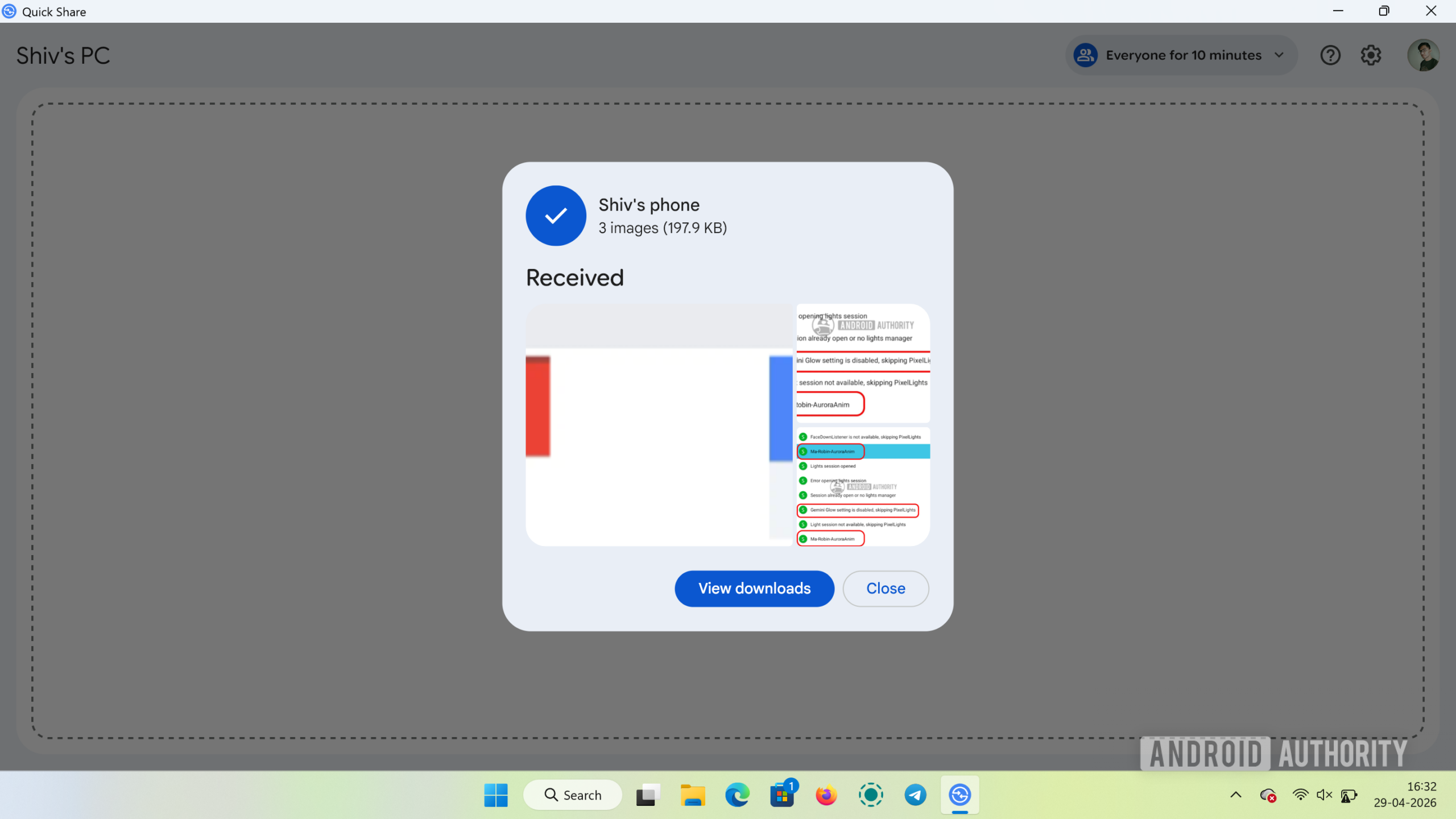1456x819 pixels.
Task: Show hidden system tray icons chevron
Action: (x=1235, y=795)
